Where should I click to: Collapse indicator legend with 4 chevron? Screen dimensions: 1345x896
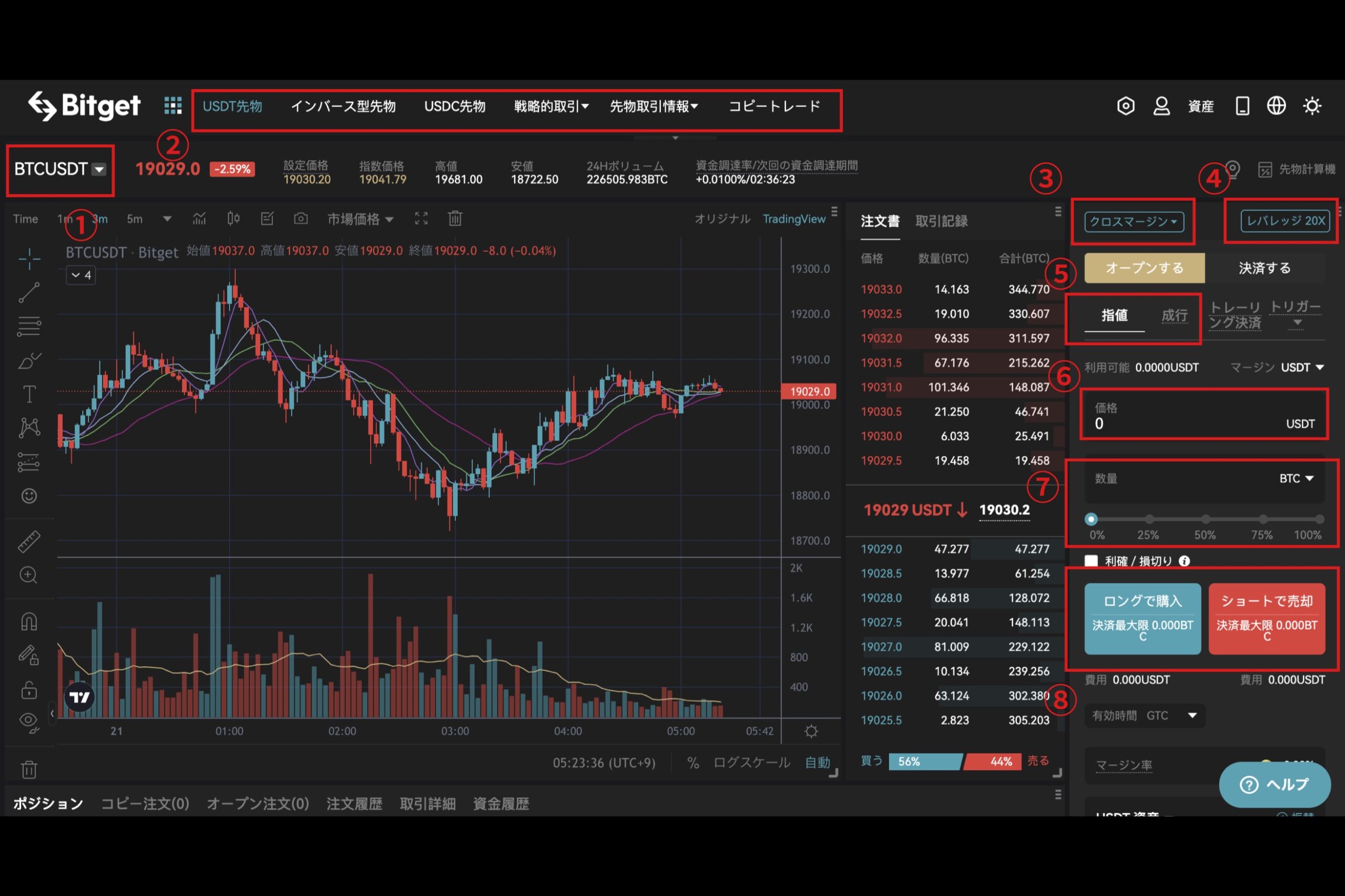pos(80,275)
